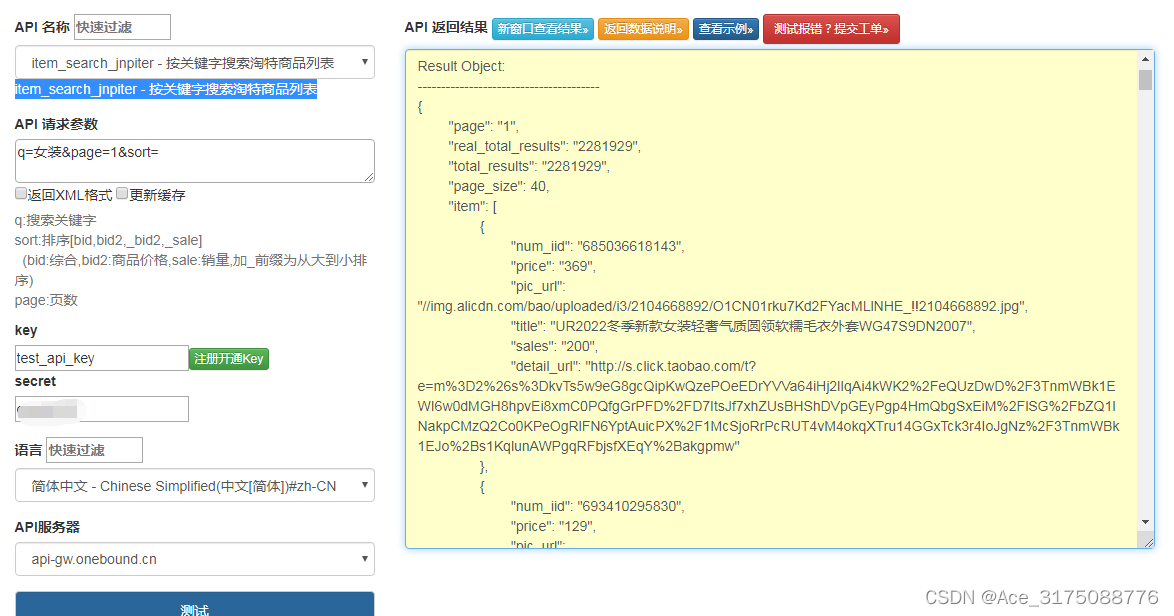Click the result pane scrollbar thumb
The image size is (1174, 616).
(x=1145, y=79)
